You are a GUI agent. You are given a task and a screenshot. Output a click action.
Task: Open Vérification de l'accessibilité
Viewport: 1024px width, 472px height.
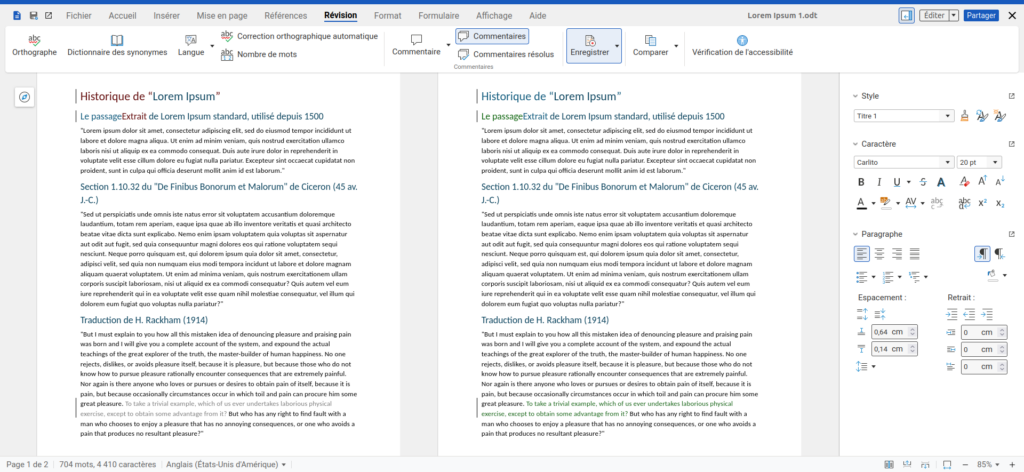click(x=741, y=40)
